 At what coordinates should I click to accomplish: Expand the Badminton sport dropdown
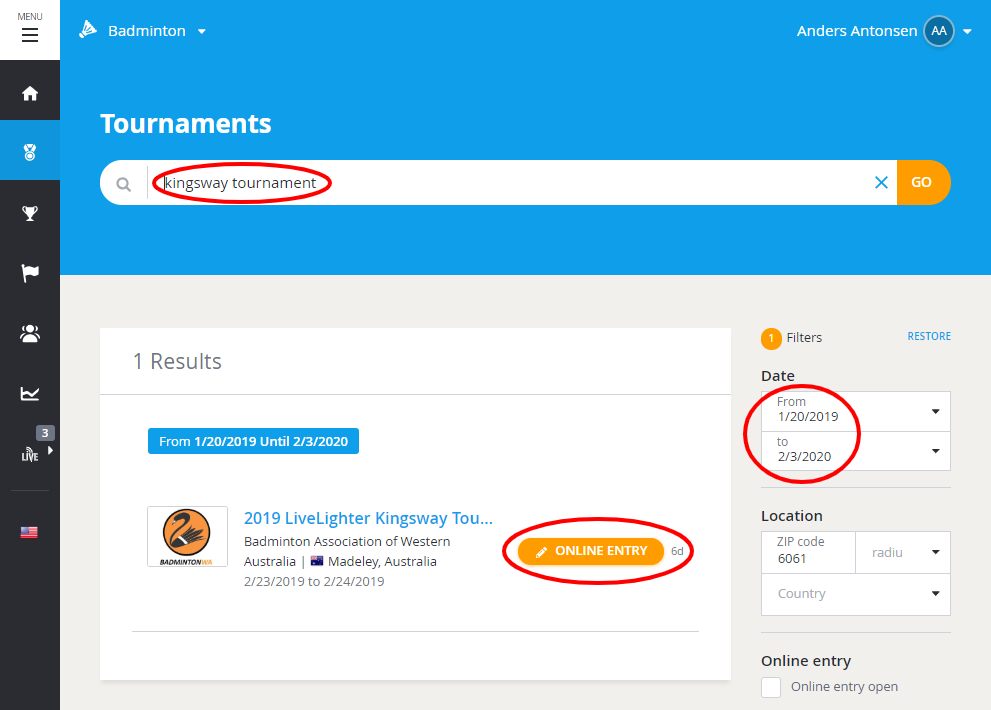[143, 31]
